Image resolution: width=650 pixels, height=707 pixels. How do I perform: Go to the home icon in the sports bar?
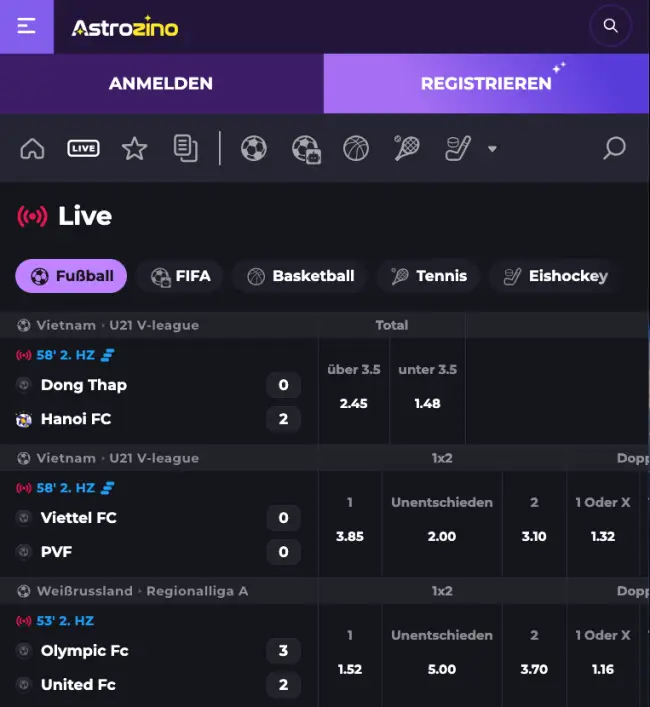(32, 148)
